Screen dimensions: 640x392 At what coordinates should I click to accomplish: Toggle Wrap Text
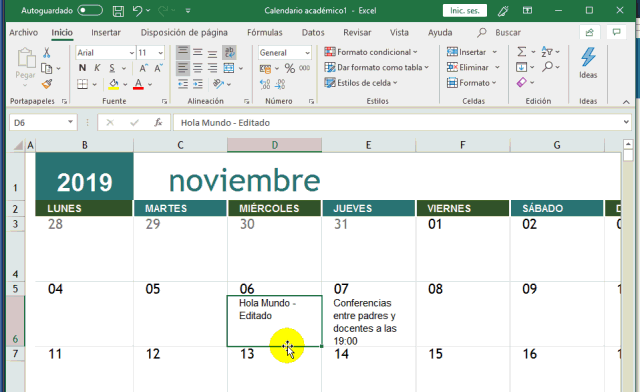tap(229, 52)
